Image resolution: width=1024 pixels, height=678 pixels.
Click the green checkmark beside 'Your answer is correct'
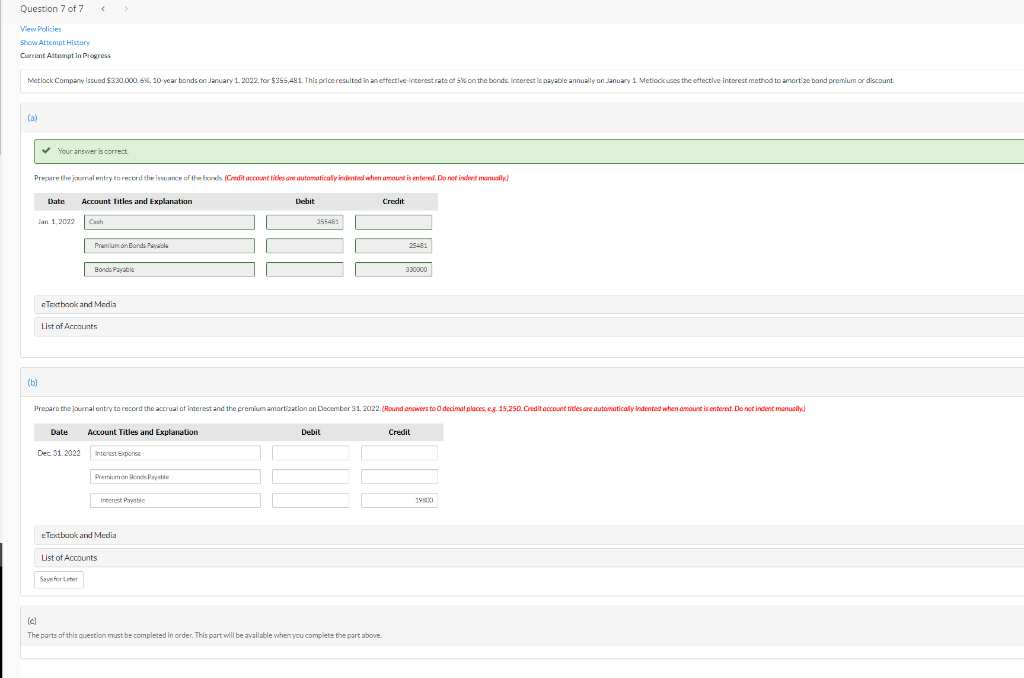(x=46, y=151)
